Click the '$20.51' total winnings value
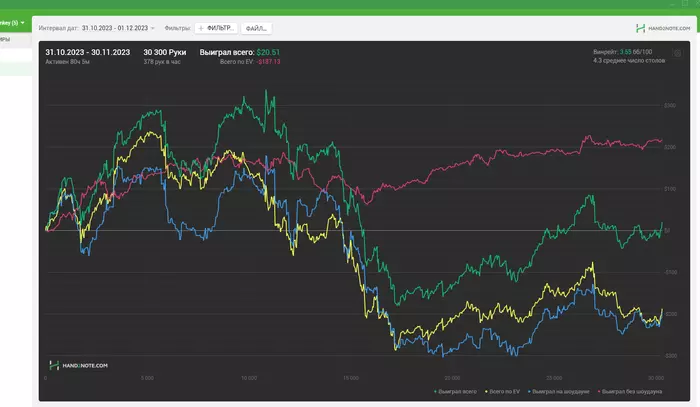The width and height of the screenshot is (700, 407). [268, 52]
